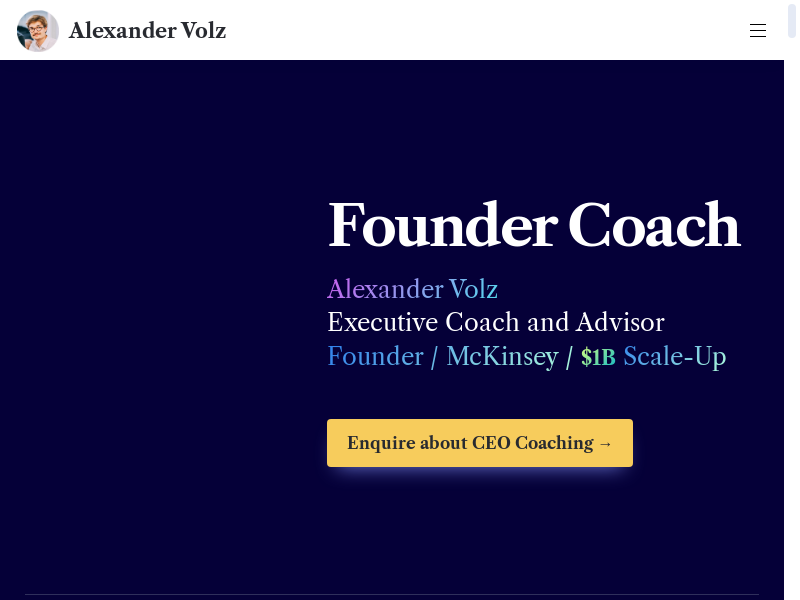Screen dimensions: 800x600
Task: Click the Founder Coach main heading
Action: pyautogui.click(x=533, y=226)
